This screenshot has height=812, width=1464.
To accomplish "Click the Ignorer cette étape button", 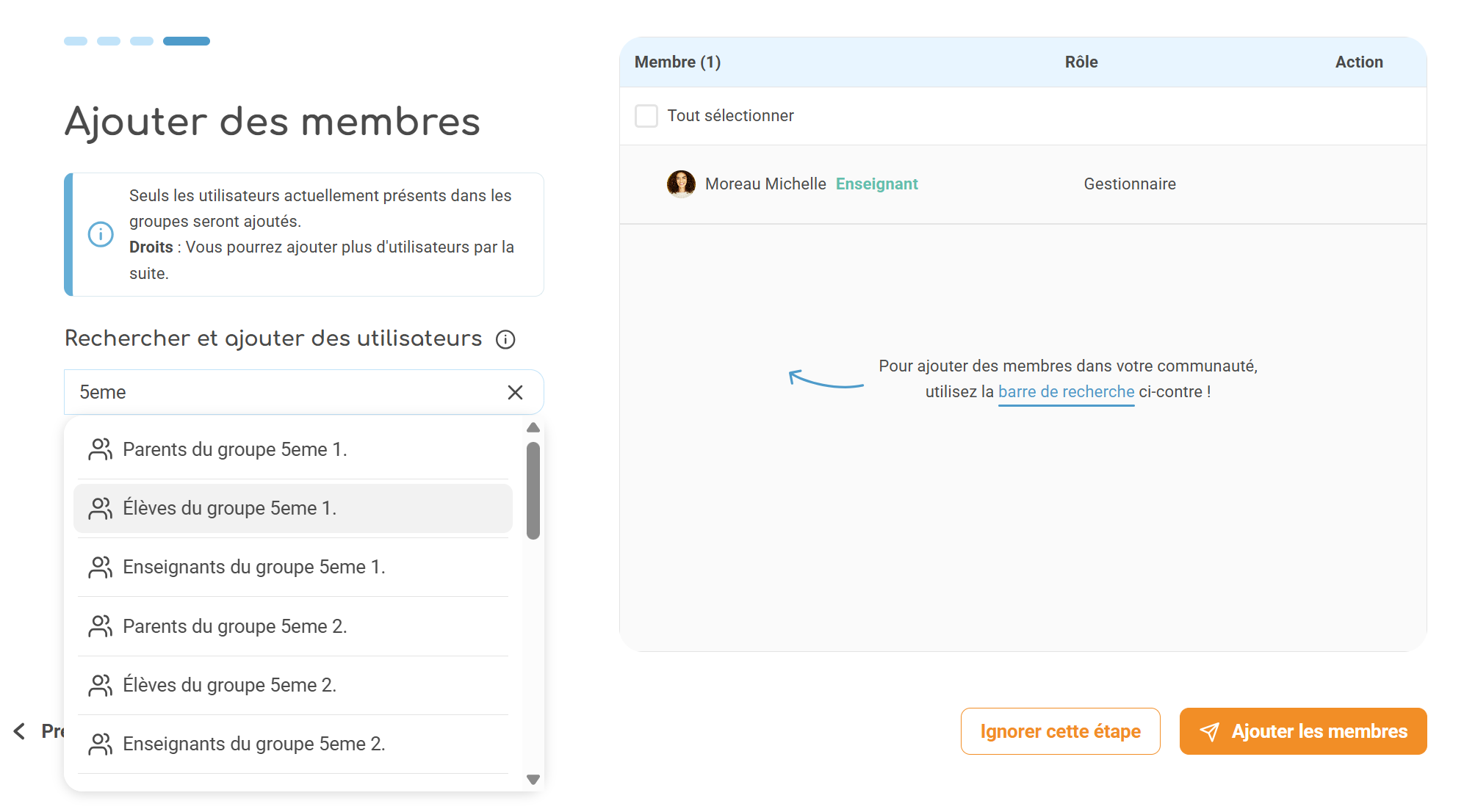I will pyautogui.click(x=1060, y=731).
